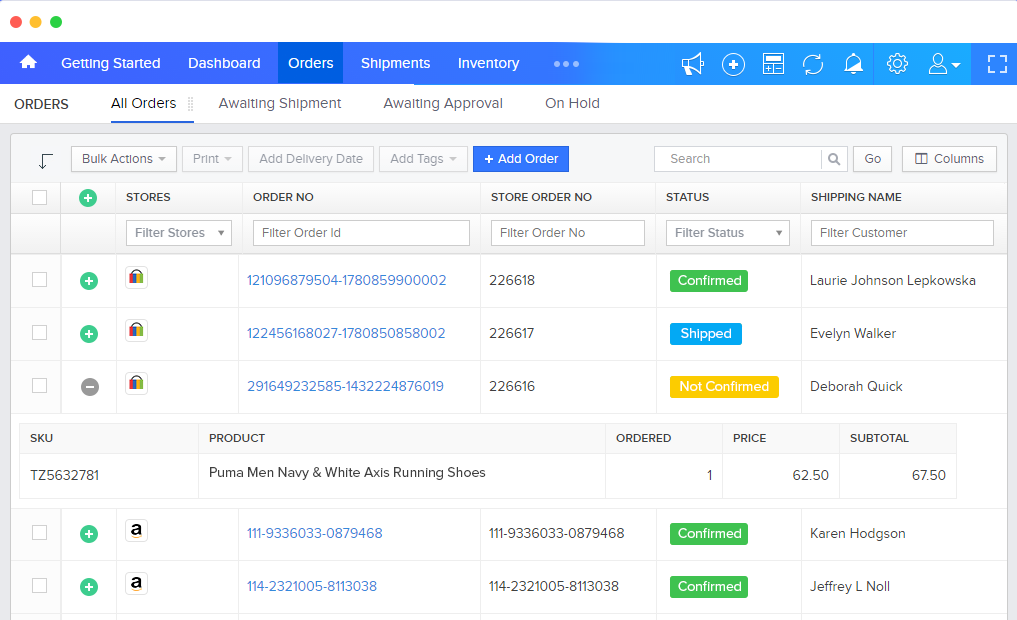
Task: Click the Search input field
Action: tap(737, 159)
